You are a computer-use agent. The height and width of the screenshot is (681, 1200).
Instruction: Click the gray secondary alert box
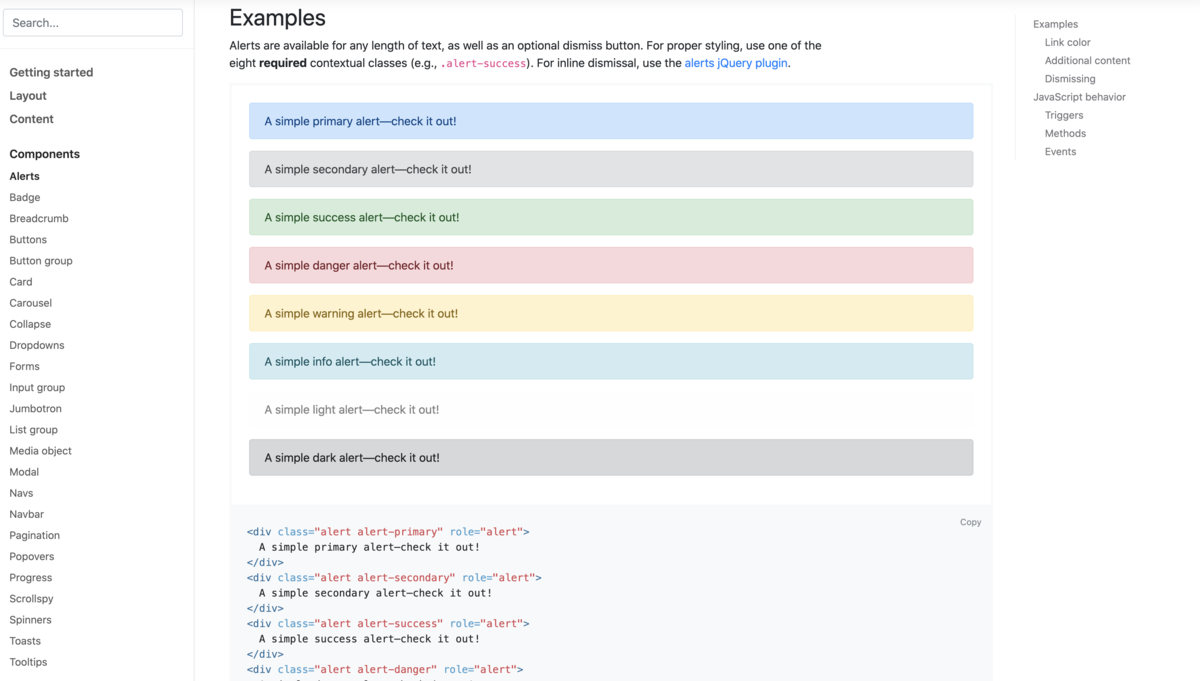(611, 169)
